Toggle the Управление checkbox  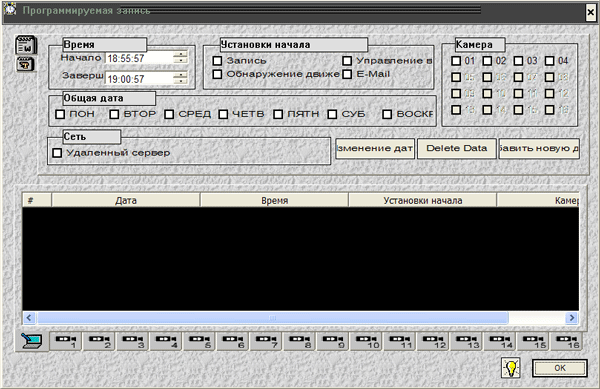tap(347, 60)
